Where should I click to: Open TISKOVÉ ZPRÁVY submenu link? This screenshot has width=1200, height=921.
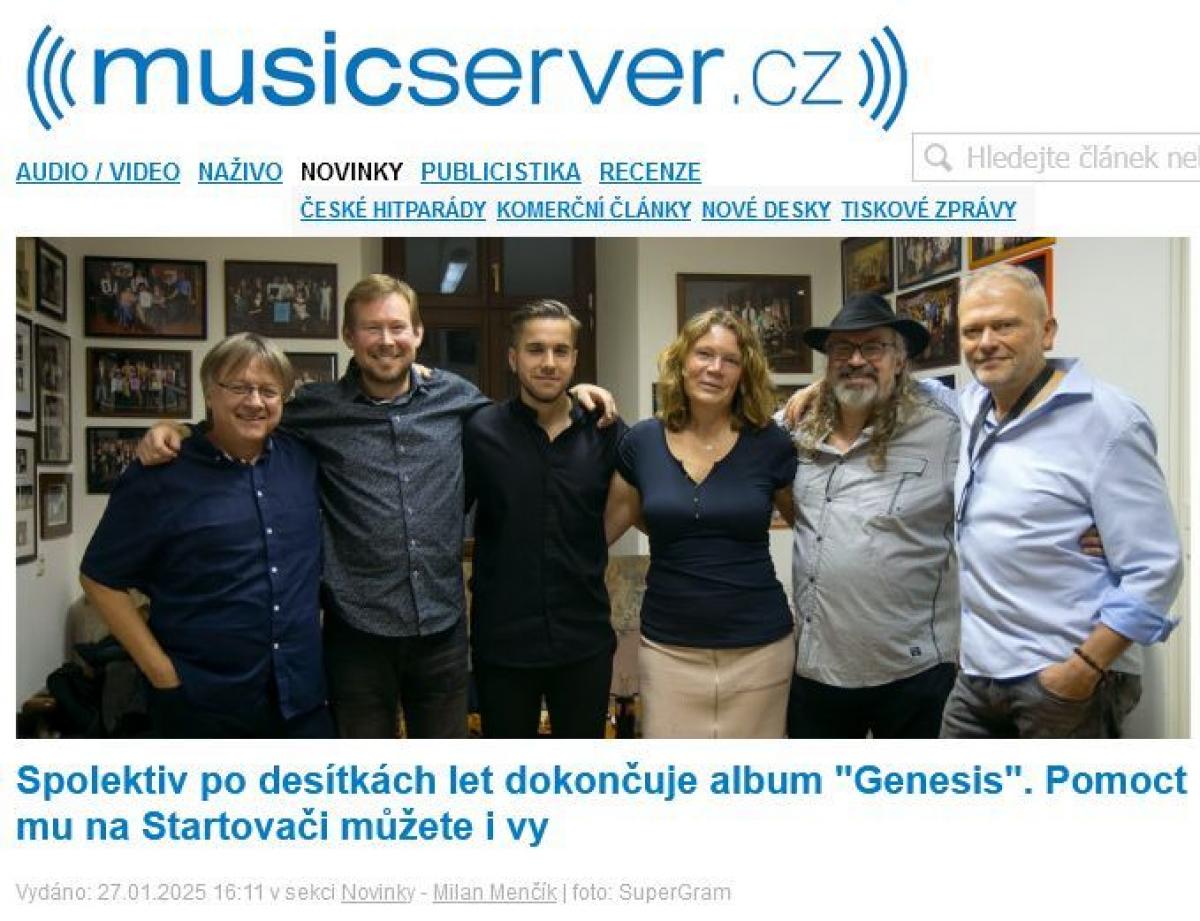pos(928,210)
